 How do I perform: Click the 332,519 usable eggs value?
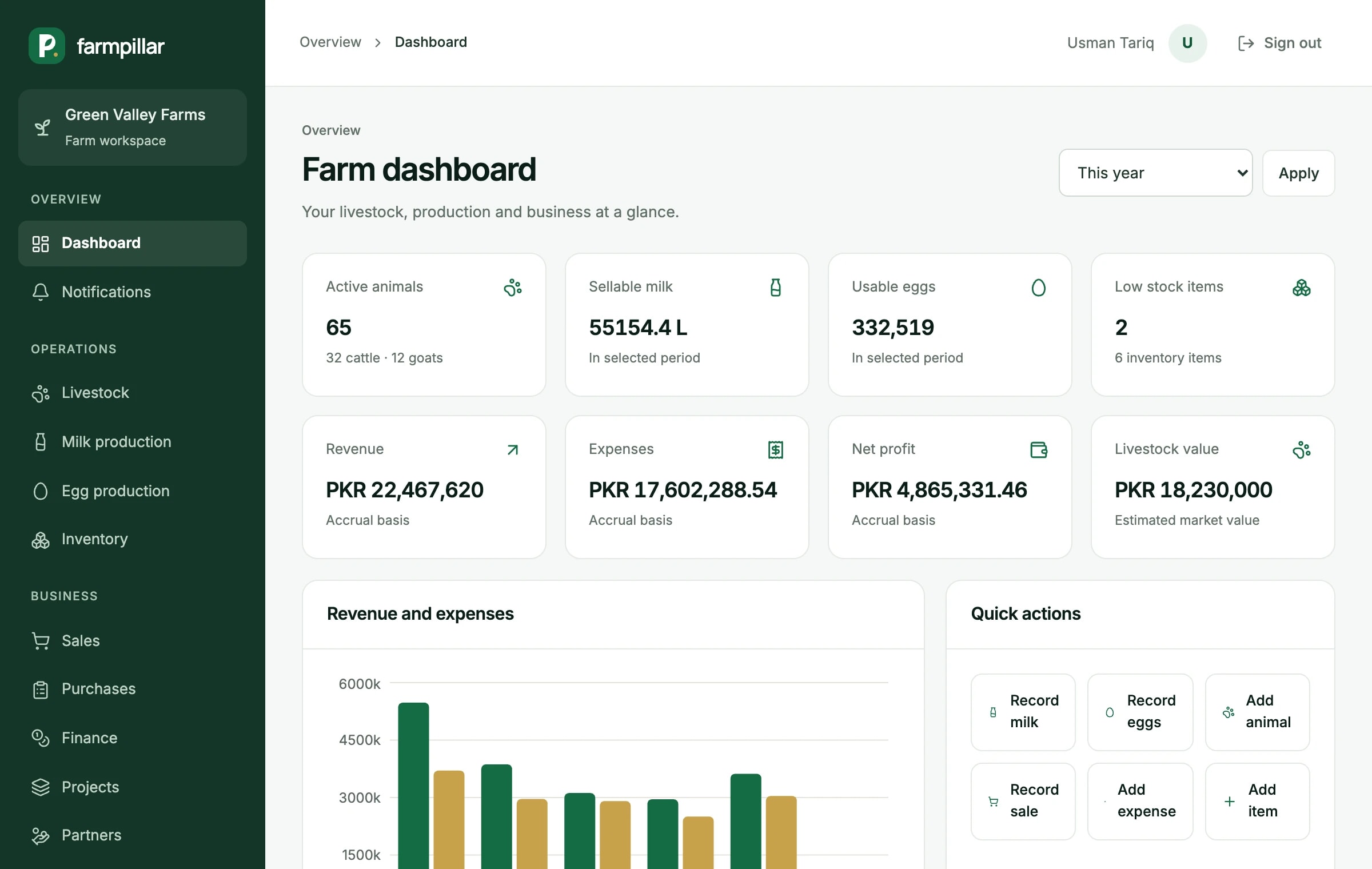tap(893, 328)
